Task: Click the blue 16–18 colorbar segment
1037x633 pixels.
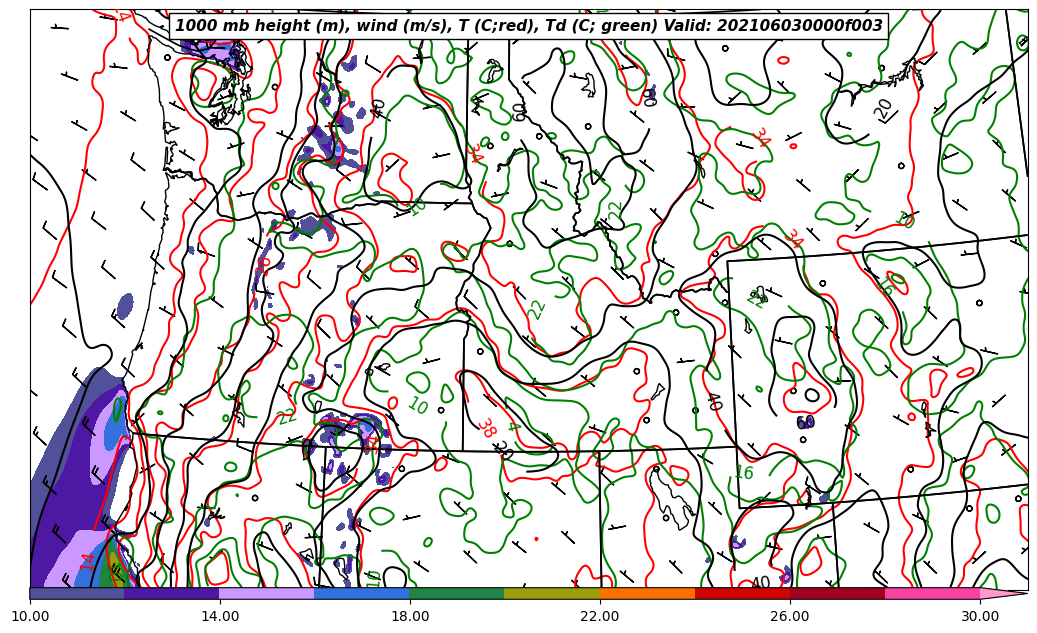Action: point(362,593)
